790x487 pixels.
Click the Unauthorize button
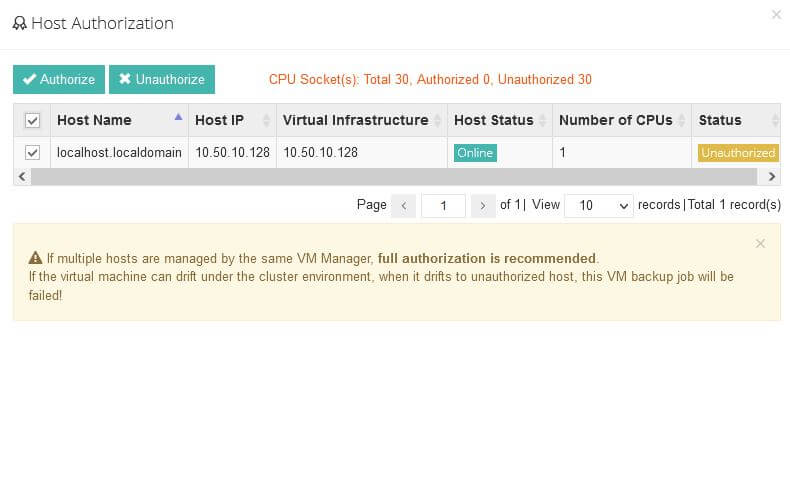pyautogui.click(x=162, y=79)
